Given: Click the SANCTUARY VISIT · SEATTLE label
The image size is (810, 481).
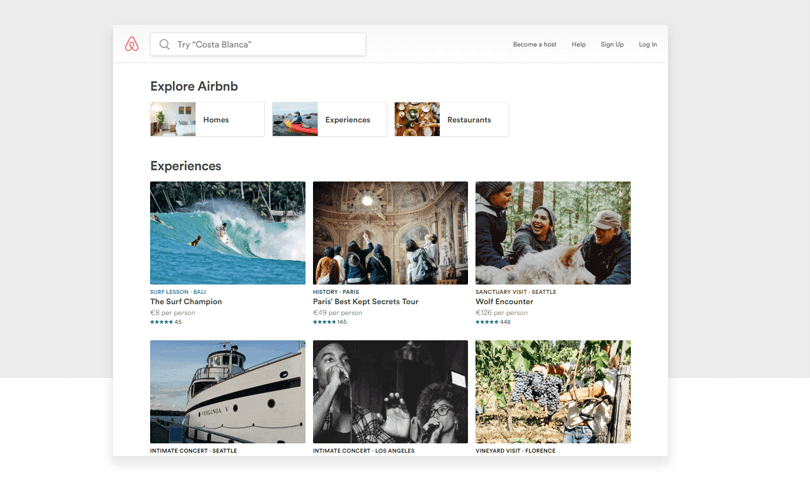Looking at the screenshot, I should [x=516, y=292].
